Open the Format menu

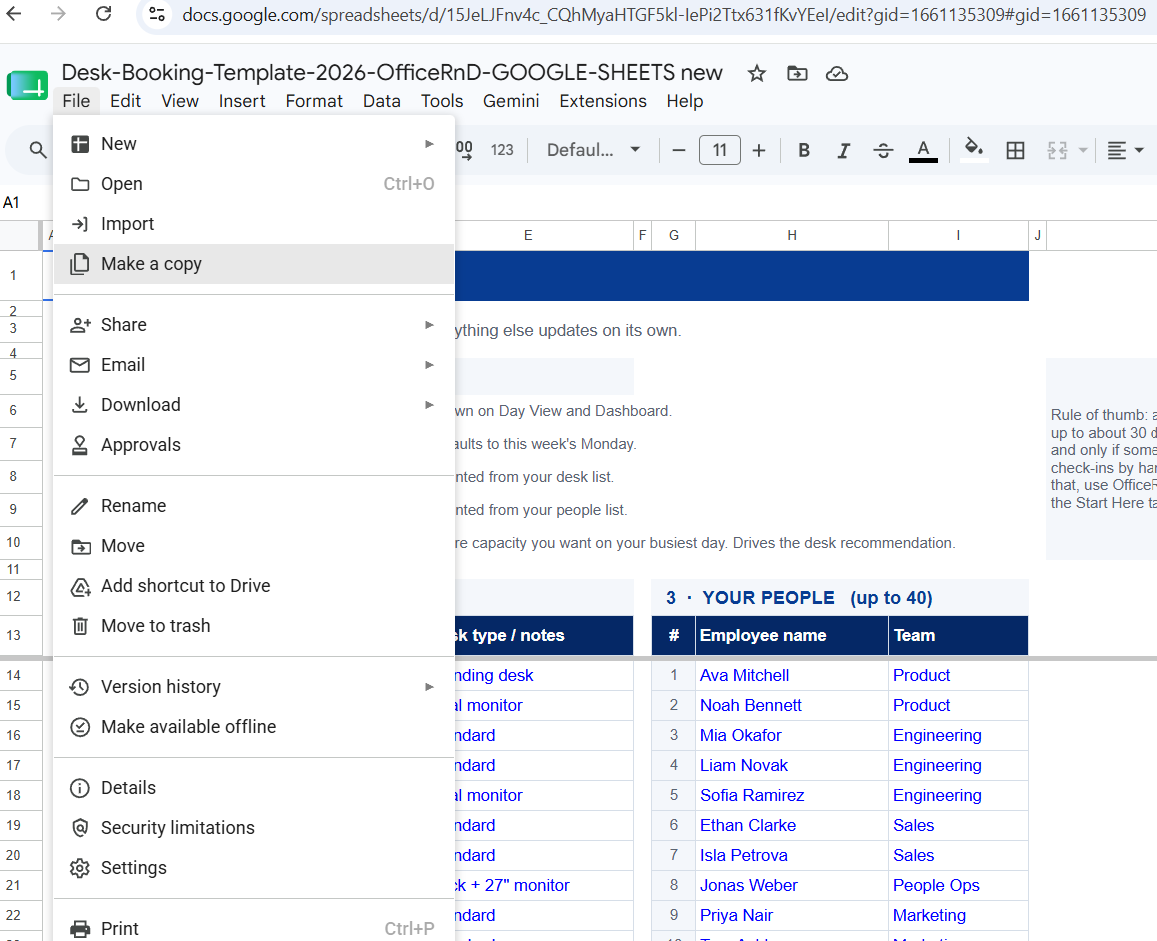click(314, 101)
